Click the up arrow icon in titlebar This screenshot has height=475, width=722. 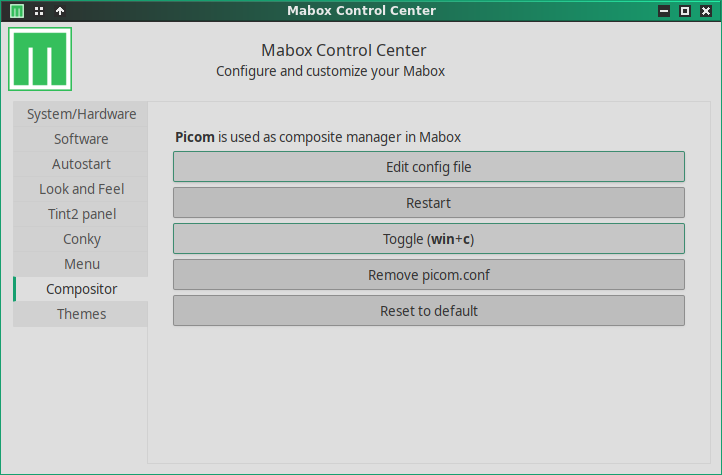pyautogui.click(x=60, y=11)
